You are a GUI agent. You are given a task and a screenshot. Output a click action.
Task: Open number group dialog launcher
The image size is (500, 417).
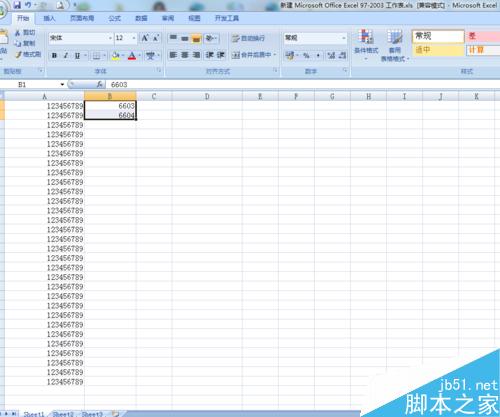coord(345,70)
